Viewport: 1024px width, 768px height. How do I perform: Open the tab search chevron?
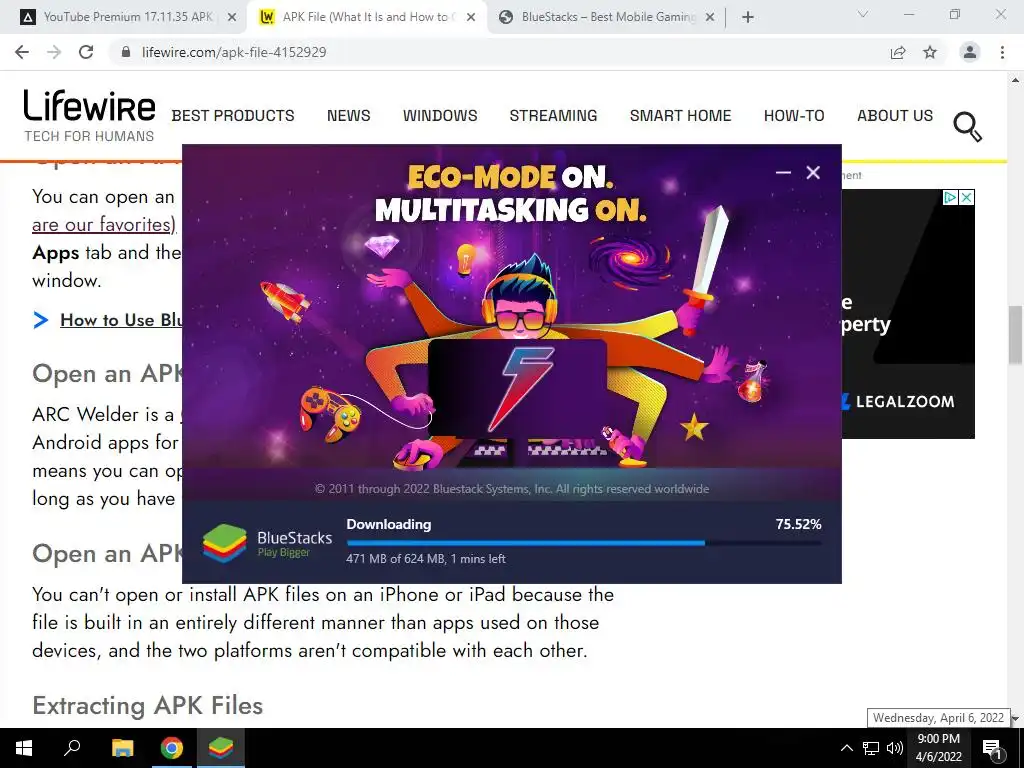pos(863,14)
